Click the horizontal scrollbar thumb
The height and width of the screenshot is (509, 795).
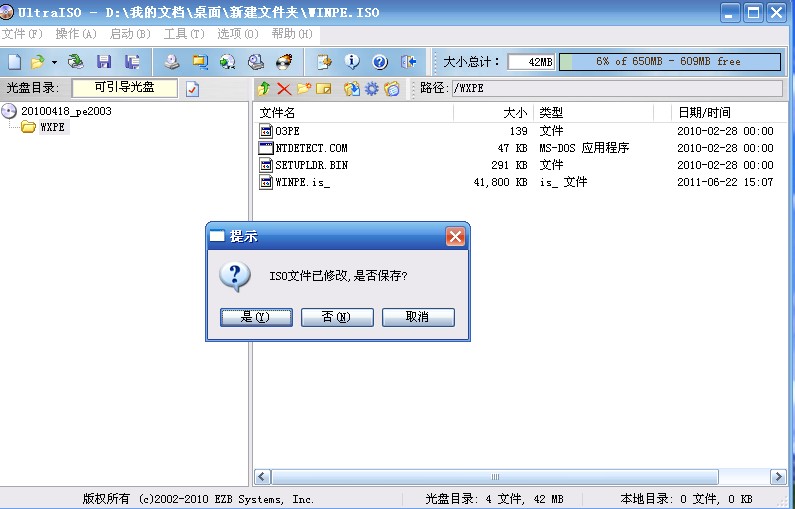[495, 477]
